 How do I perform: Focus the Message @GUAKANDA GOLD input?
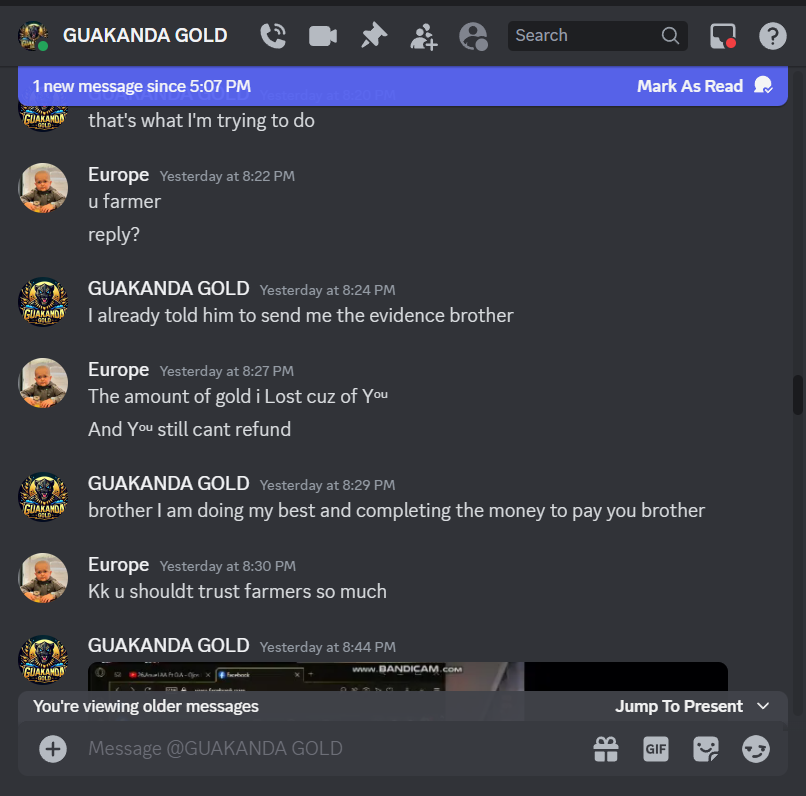pyautogui.click(x=329, y=749)
